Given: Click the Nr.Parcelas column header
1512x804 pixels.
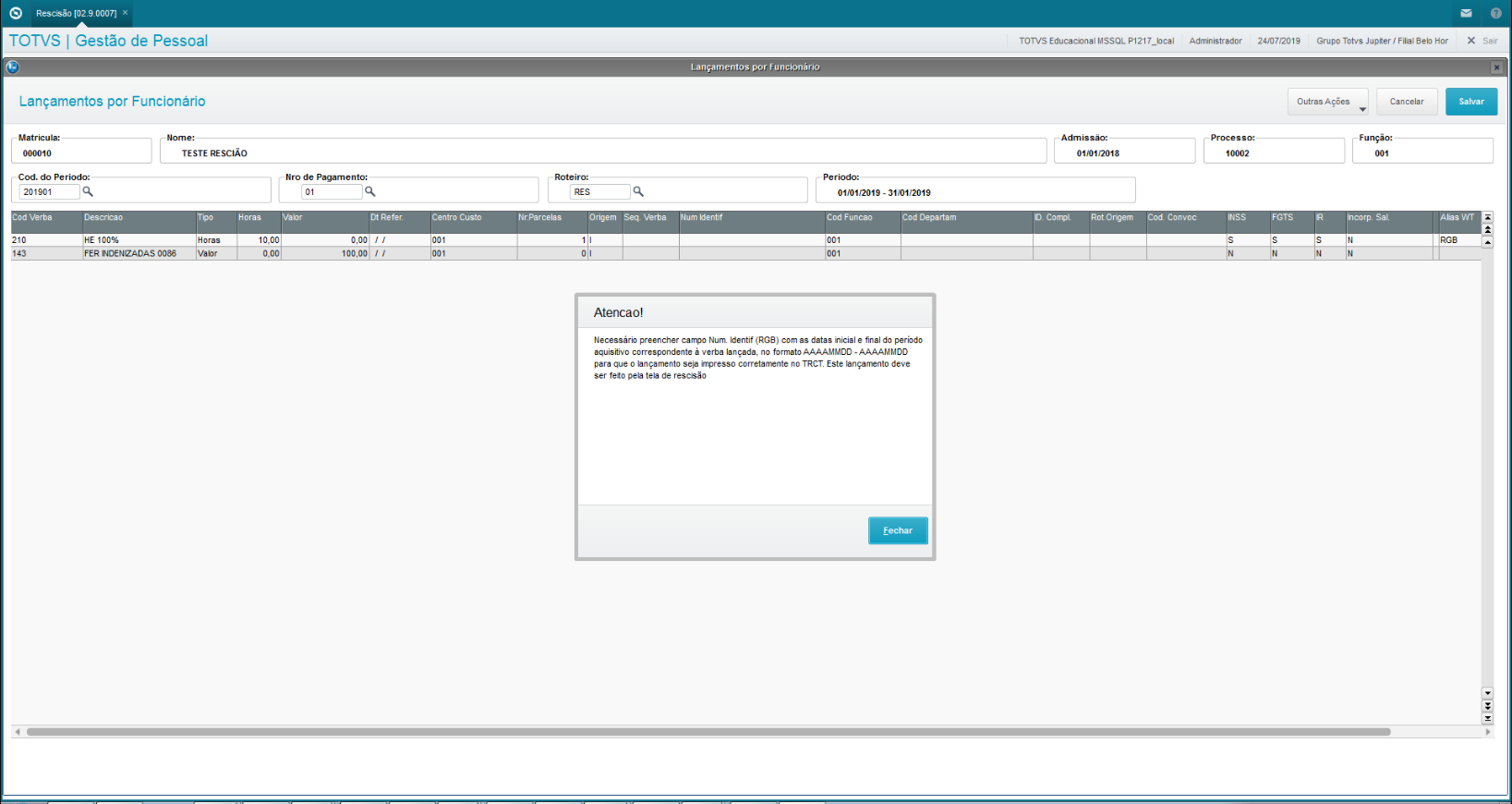Looking at the screenshot, I should pyautogui.click(x=552, y=222).
